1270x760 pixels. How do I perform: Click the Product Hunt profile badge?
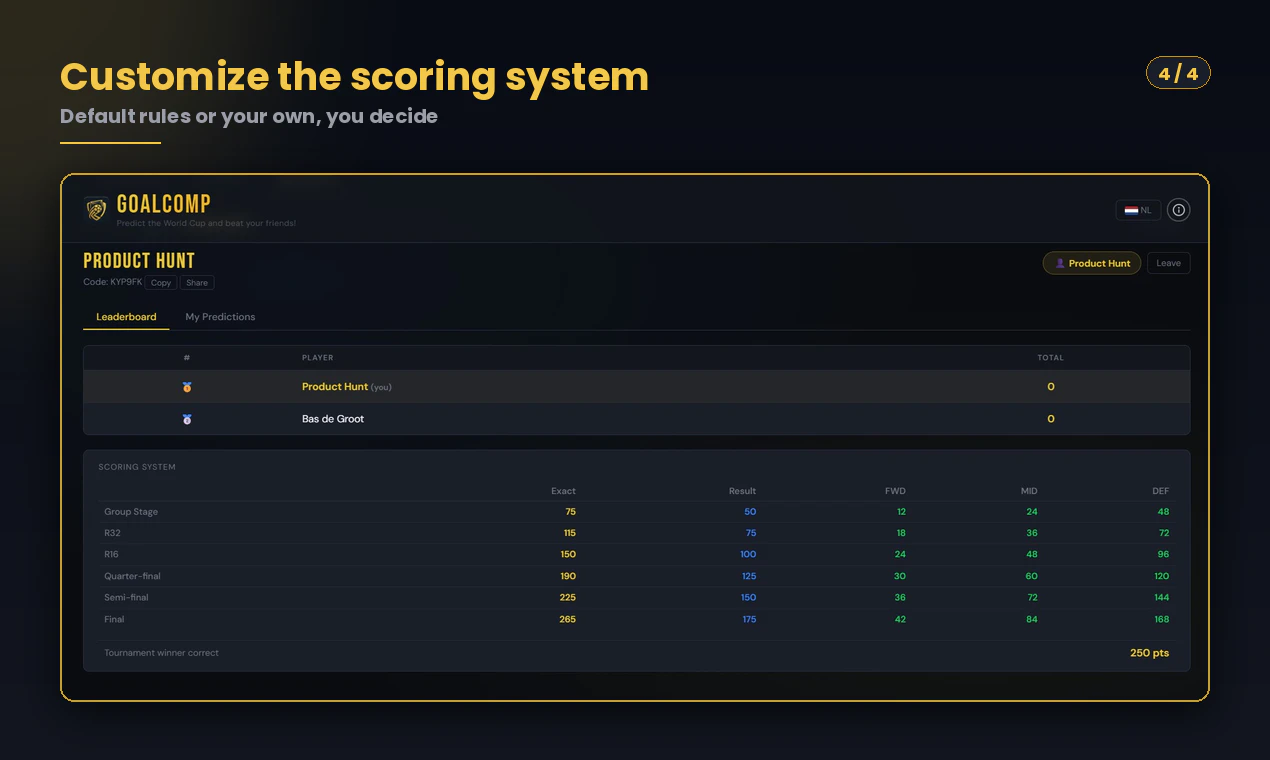pyautogui.click(x=1091, y=263)
